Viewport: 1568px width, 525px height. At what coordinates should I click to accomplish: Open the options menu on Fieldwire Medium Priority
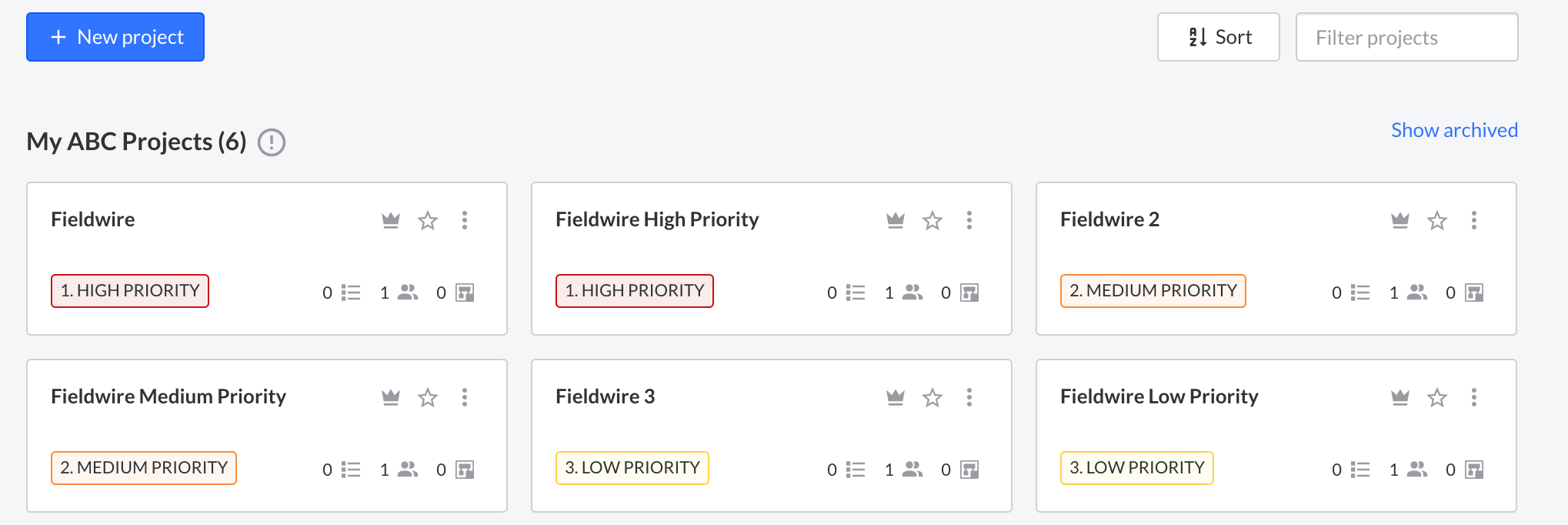tap(465, 397)
